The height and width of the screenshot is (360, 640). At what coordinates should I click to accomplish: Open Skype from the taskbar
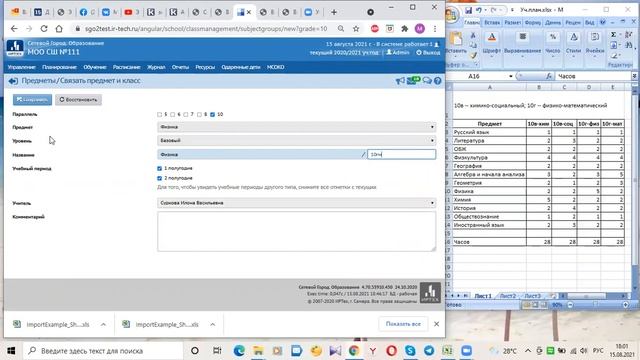[x=410, y=351]
